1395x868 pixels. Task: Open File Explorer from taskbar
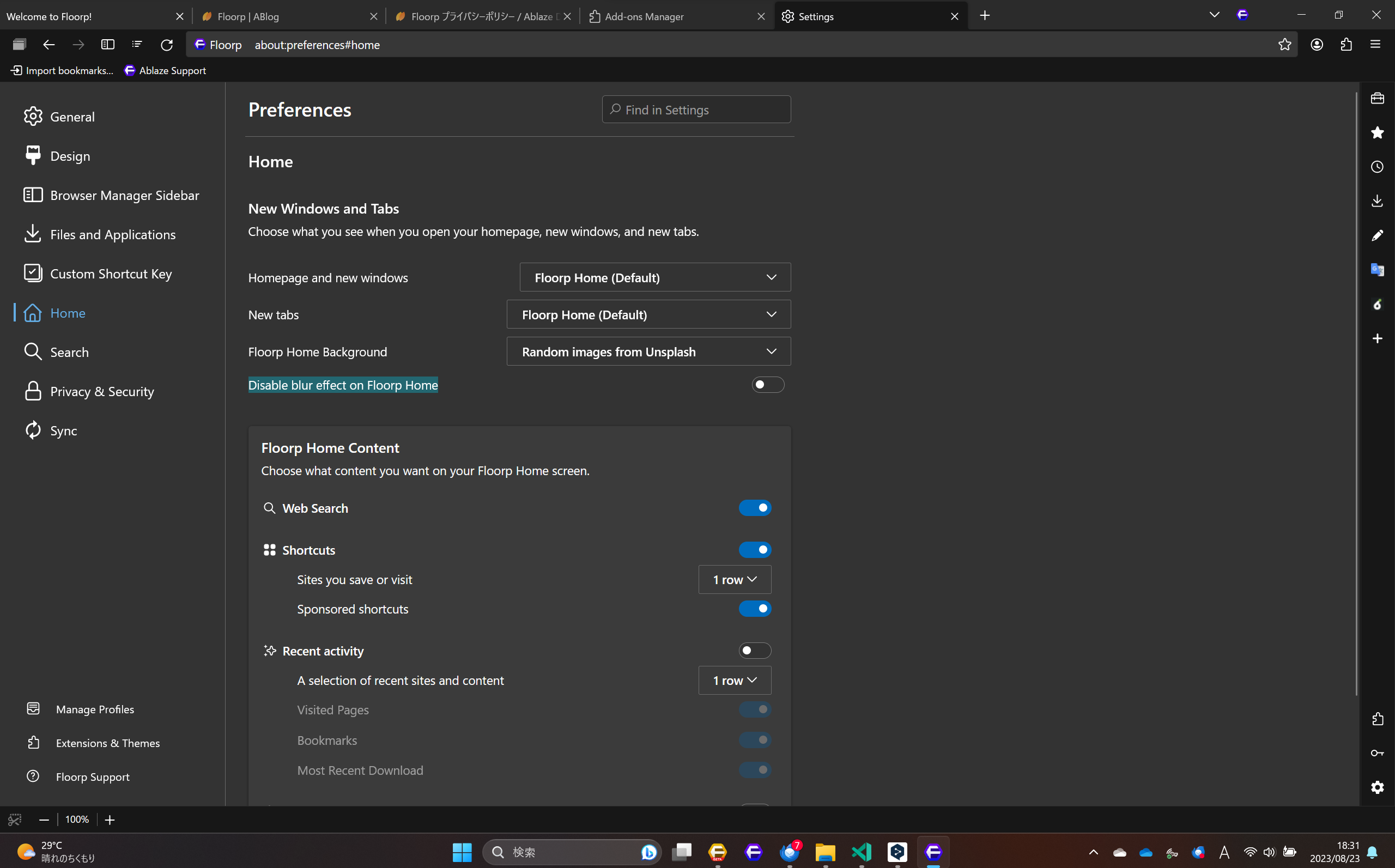point(826,852)
